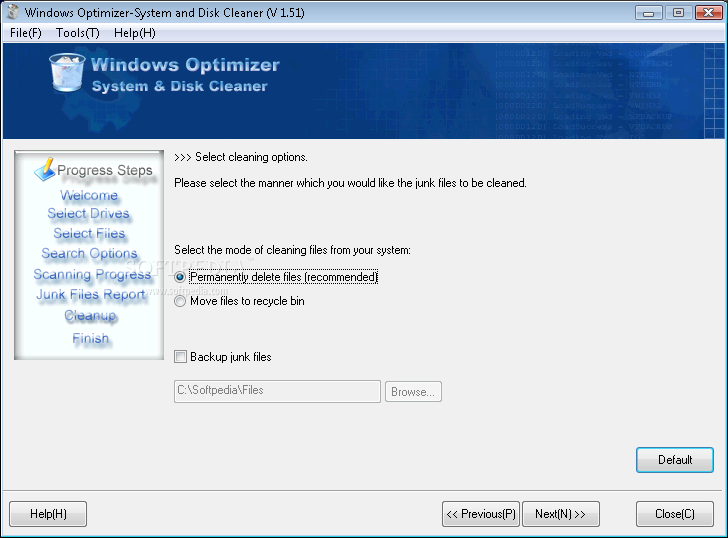728x538 pixels.
Task: Minimize the Windows Optimizer window
Action: click(649, 13)
